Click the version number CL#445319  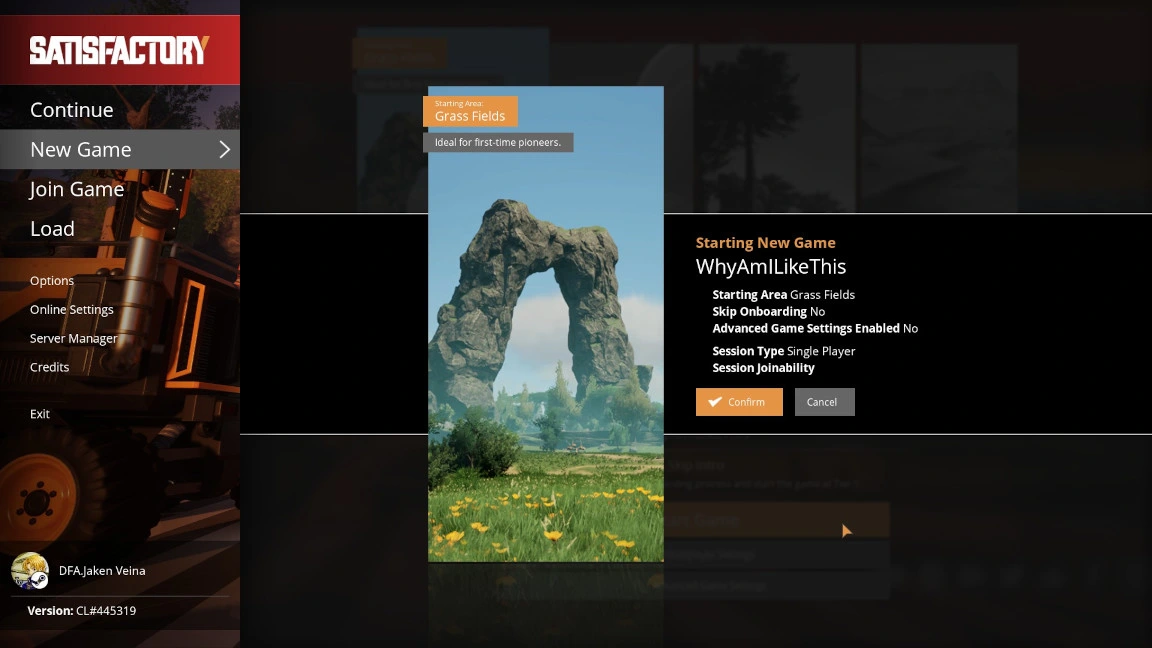pos(106,611)
